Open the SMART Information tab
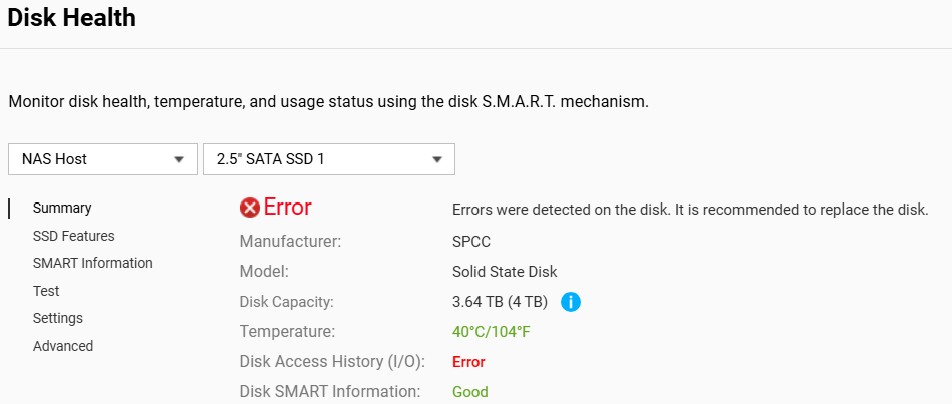Screen dimensions: 952x404 click(x=92, y=263)
